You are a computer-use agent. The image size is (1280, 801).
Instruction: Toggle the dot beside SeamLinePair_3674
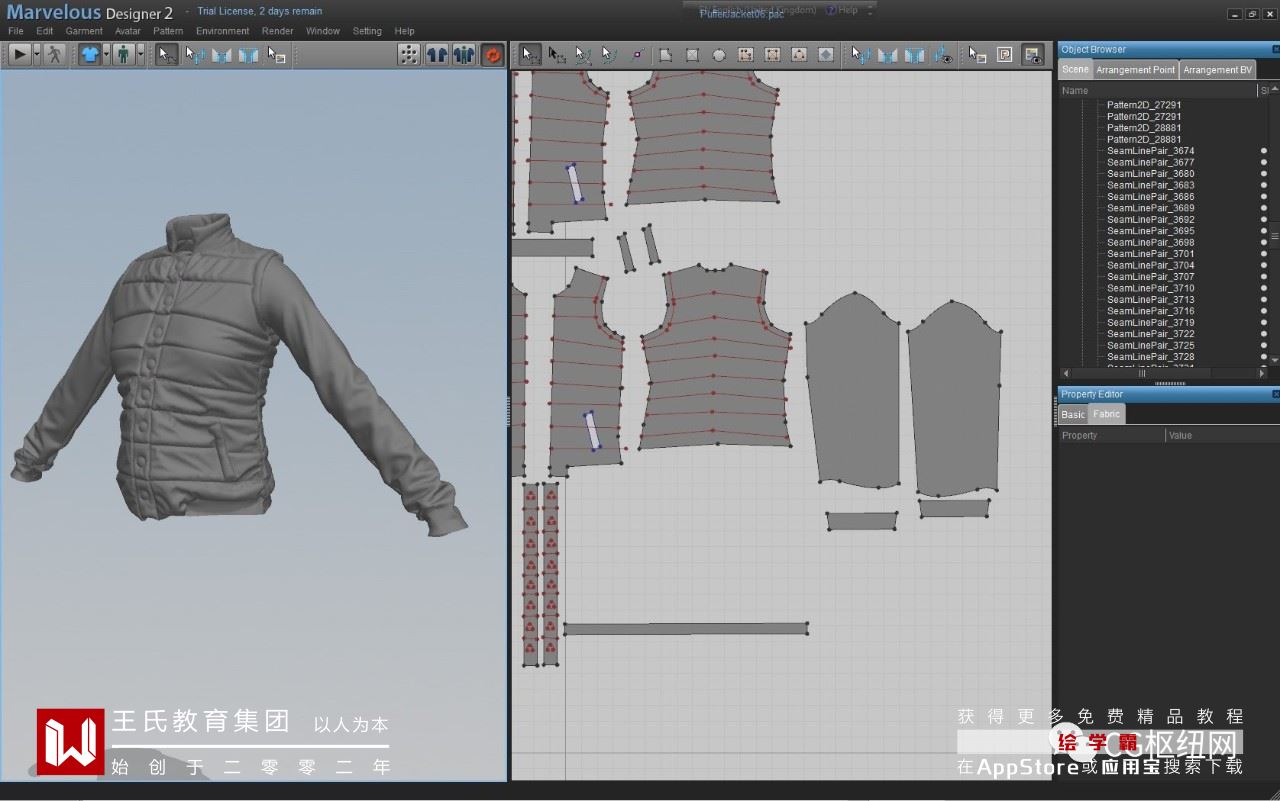click(x=1264, y=151)
